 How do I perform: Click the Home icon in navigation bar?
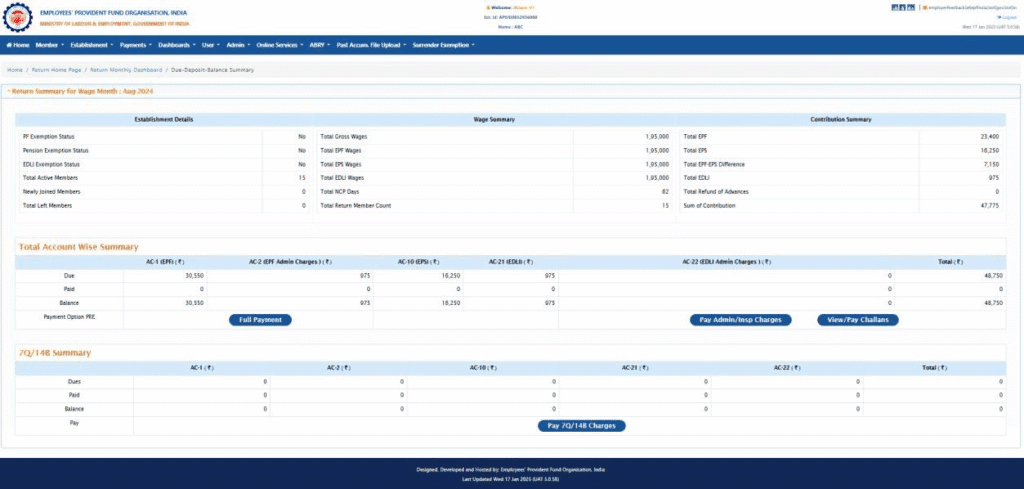coord(9,45)
